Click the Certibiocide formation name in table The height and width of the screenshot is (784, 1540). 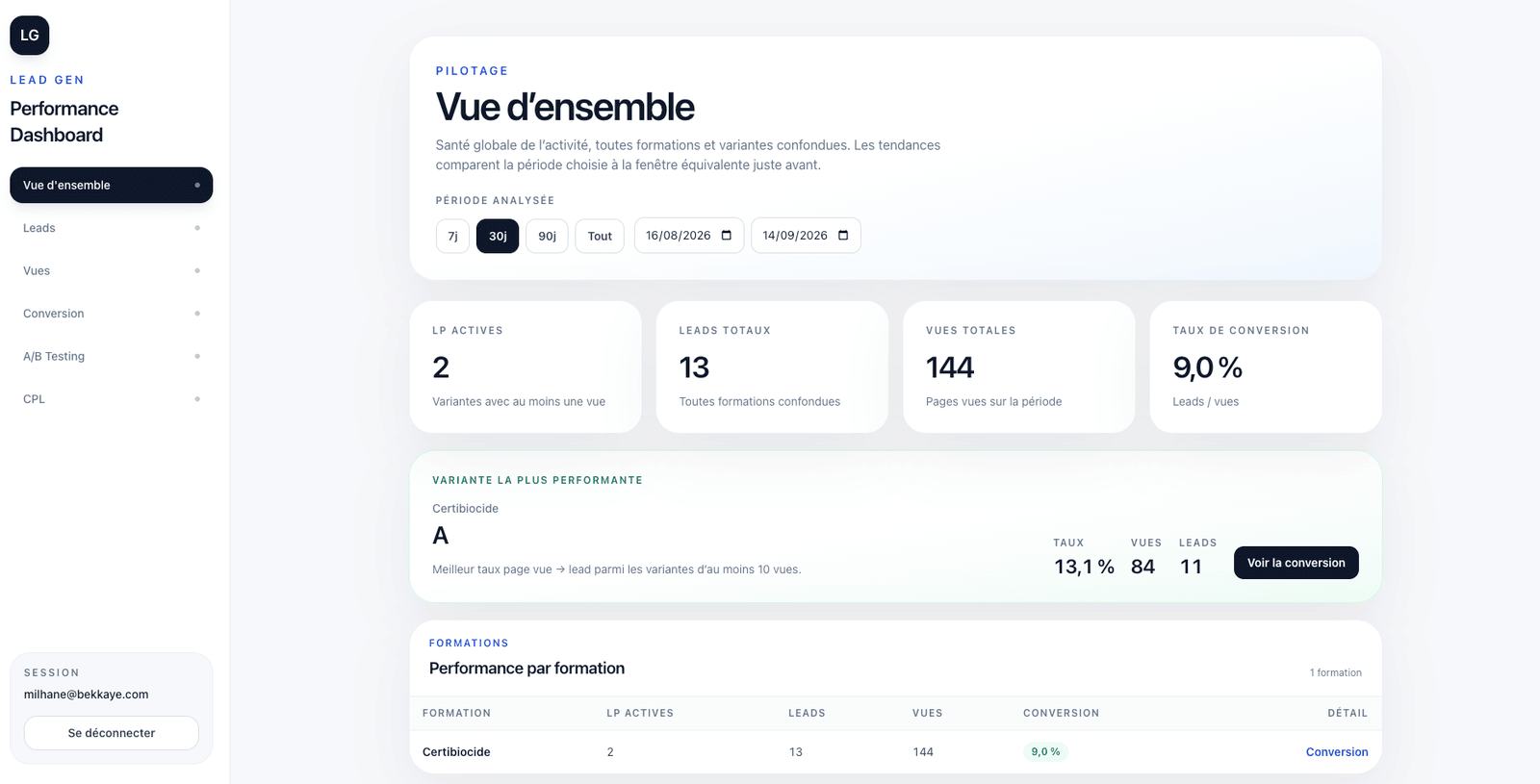(x=456, y=752)
